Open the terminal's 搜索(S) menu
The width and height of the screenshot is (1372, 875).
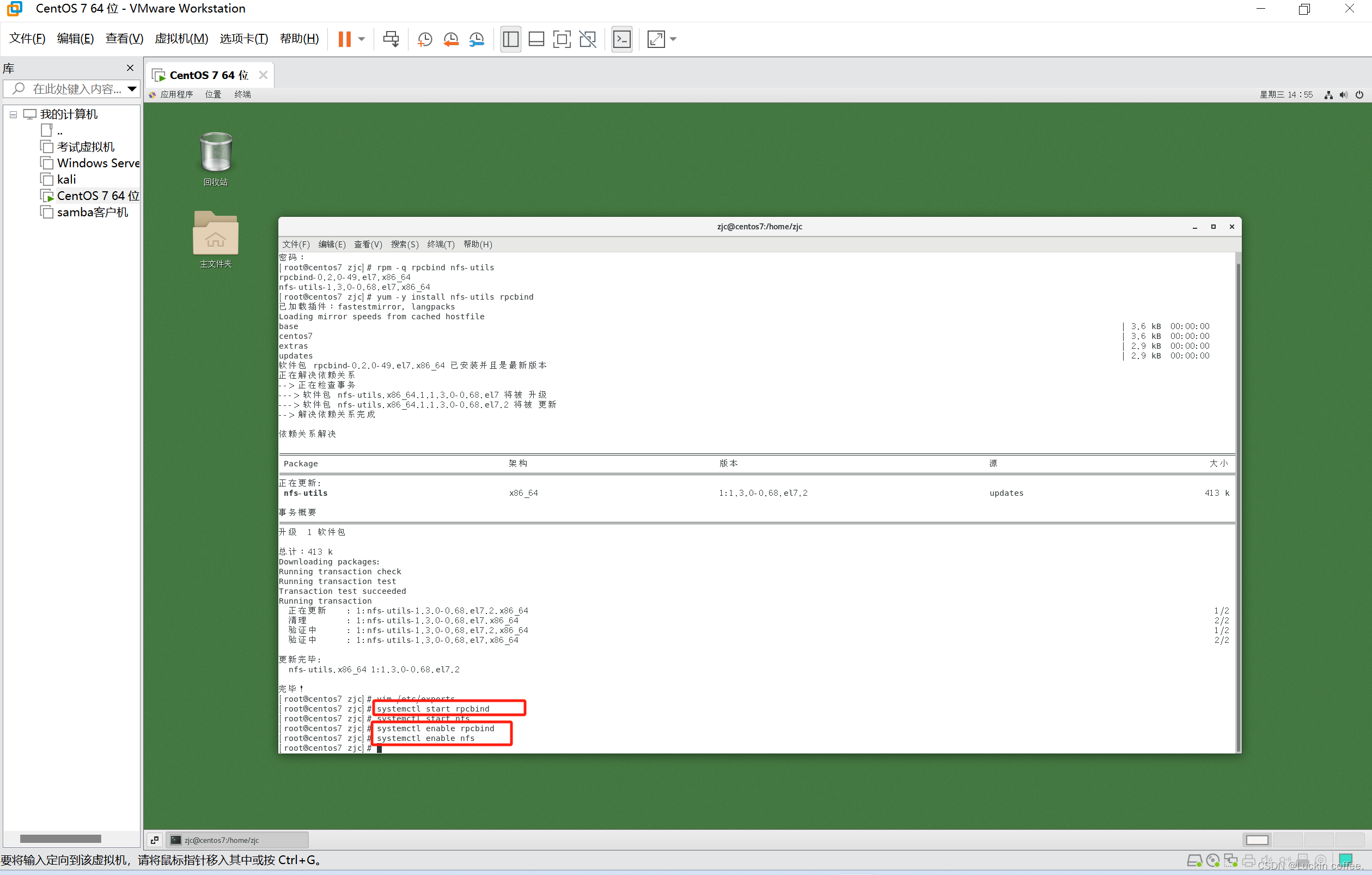(x=404, y=244)
